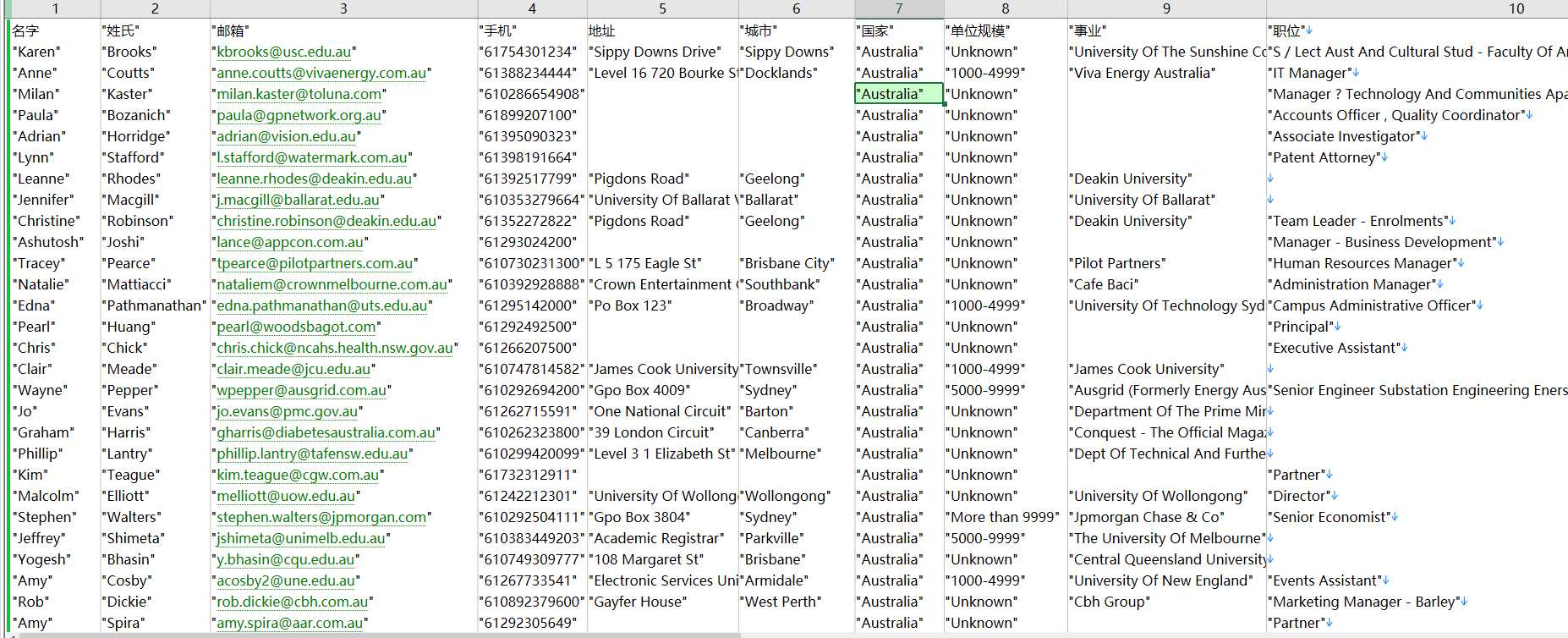The height and width of the screenshot is (638, 1568).
Task: Open amy.spira@aar.com.au link
Action: coord(289,623)
